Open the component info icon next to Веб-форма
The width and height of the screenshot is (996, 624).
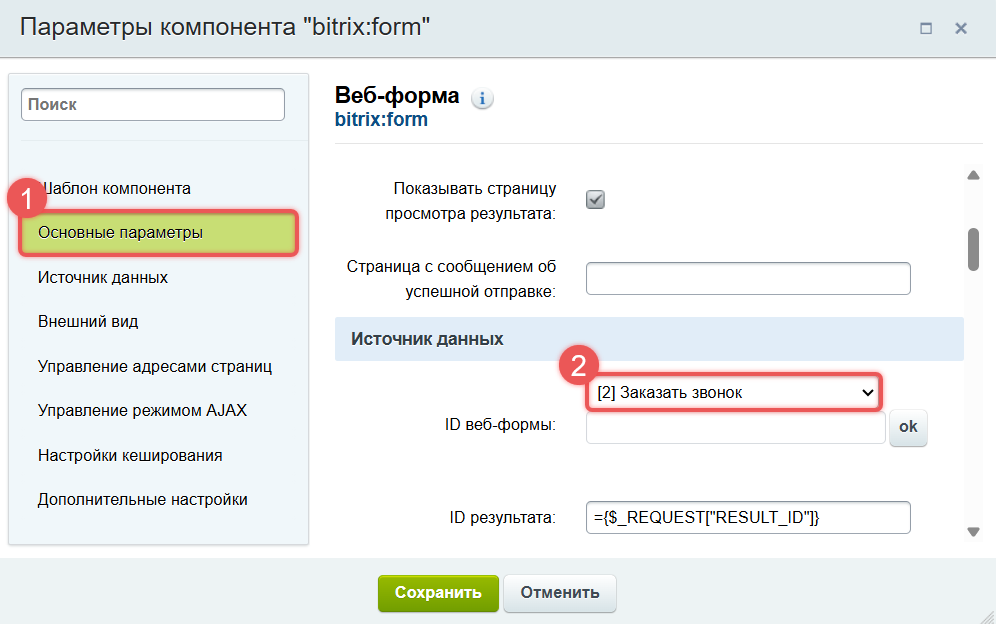click(482, 98)
